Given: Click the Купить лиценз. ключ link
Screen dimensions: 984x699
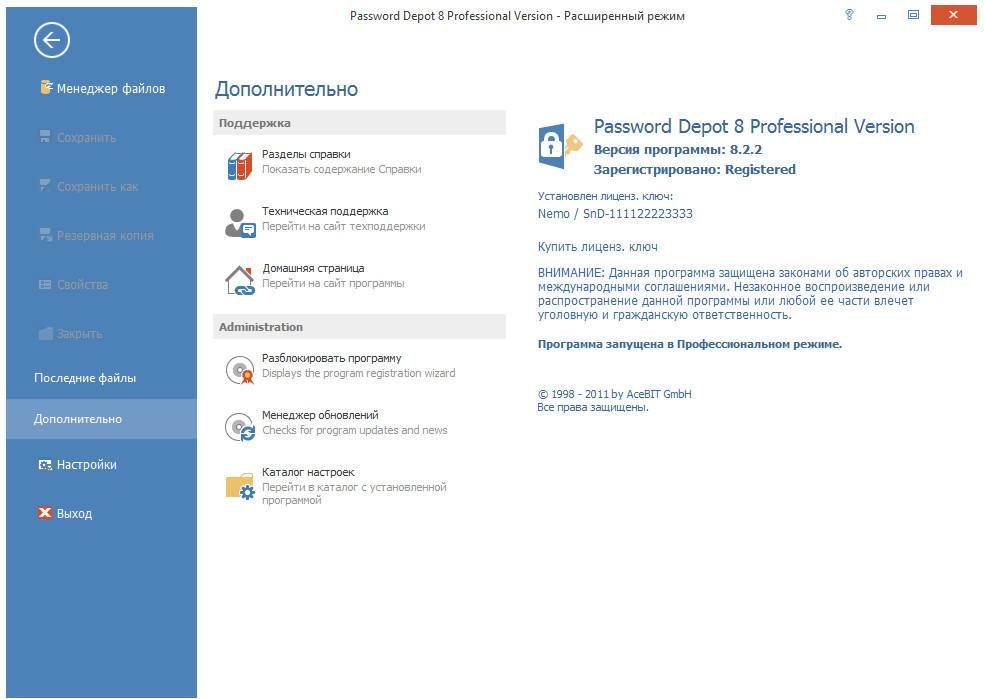Looking at the screenshot, I should click(597, 247).
